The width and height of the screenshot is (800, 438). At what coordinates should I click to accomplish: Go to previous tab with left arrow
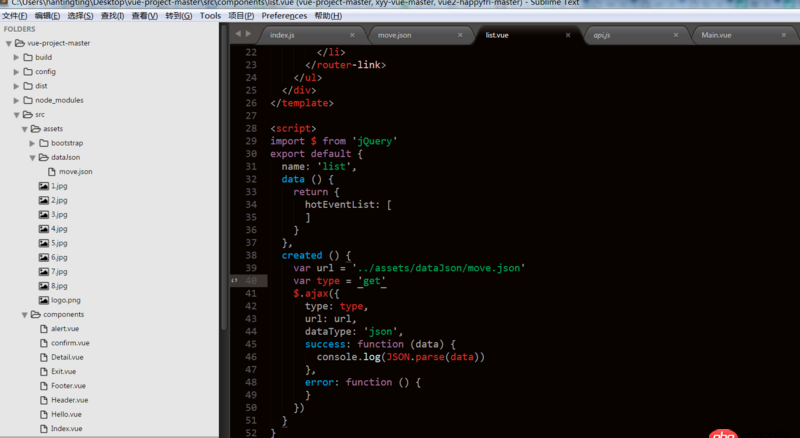pyautogui.click(x=238, y=34)
